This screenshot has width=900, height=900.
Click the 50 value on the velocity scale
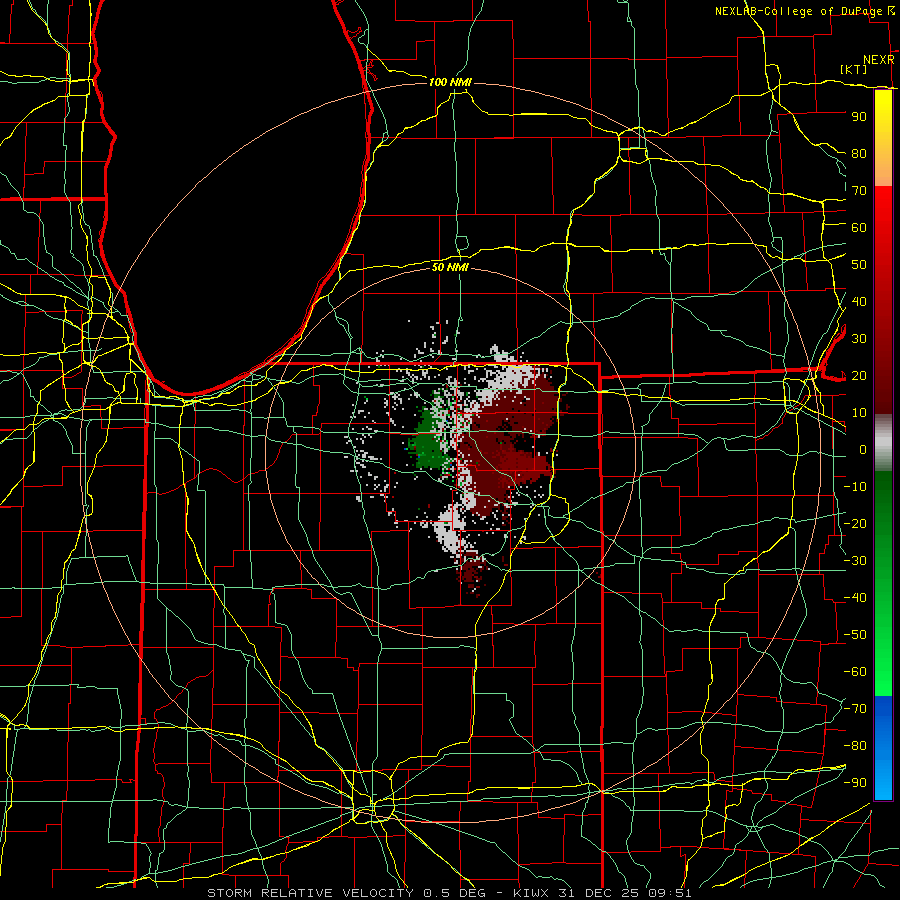pyautogui.click(x=859, y=265)
